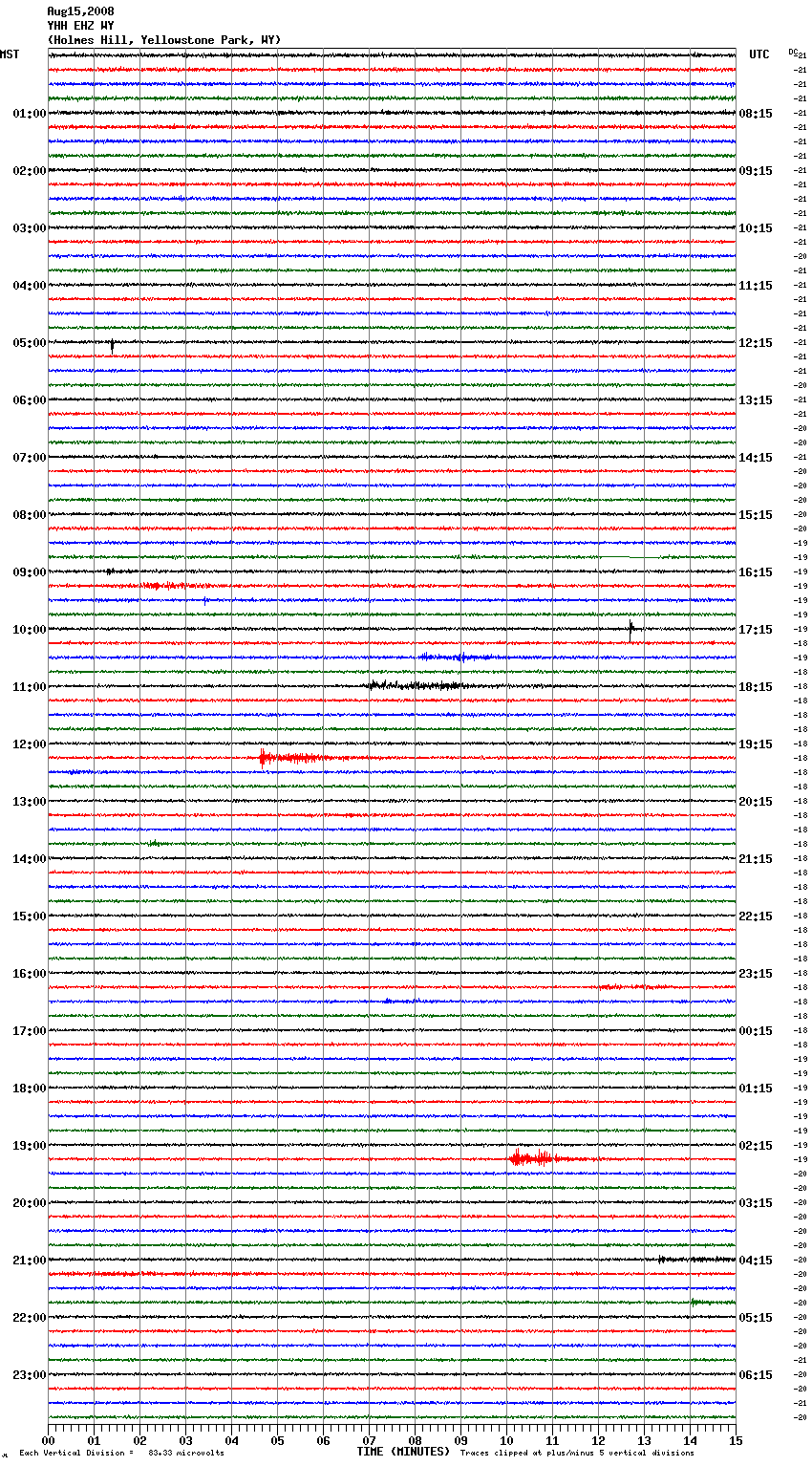Click the 16:15 UTC time label
The width and height of the screenshot is (812, 1466).
(756, 572)
